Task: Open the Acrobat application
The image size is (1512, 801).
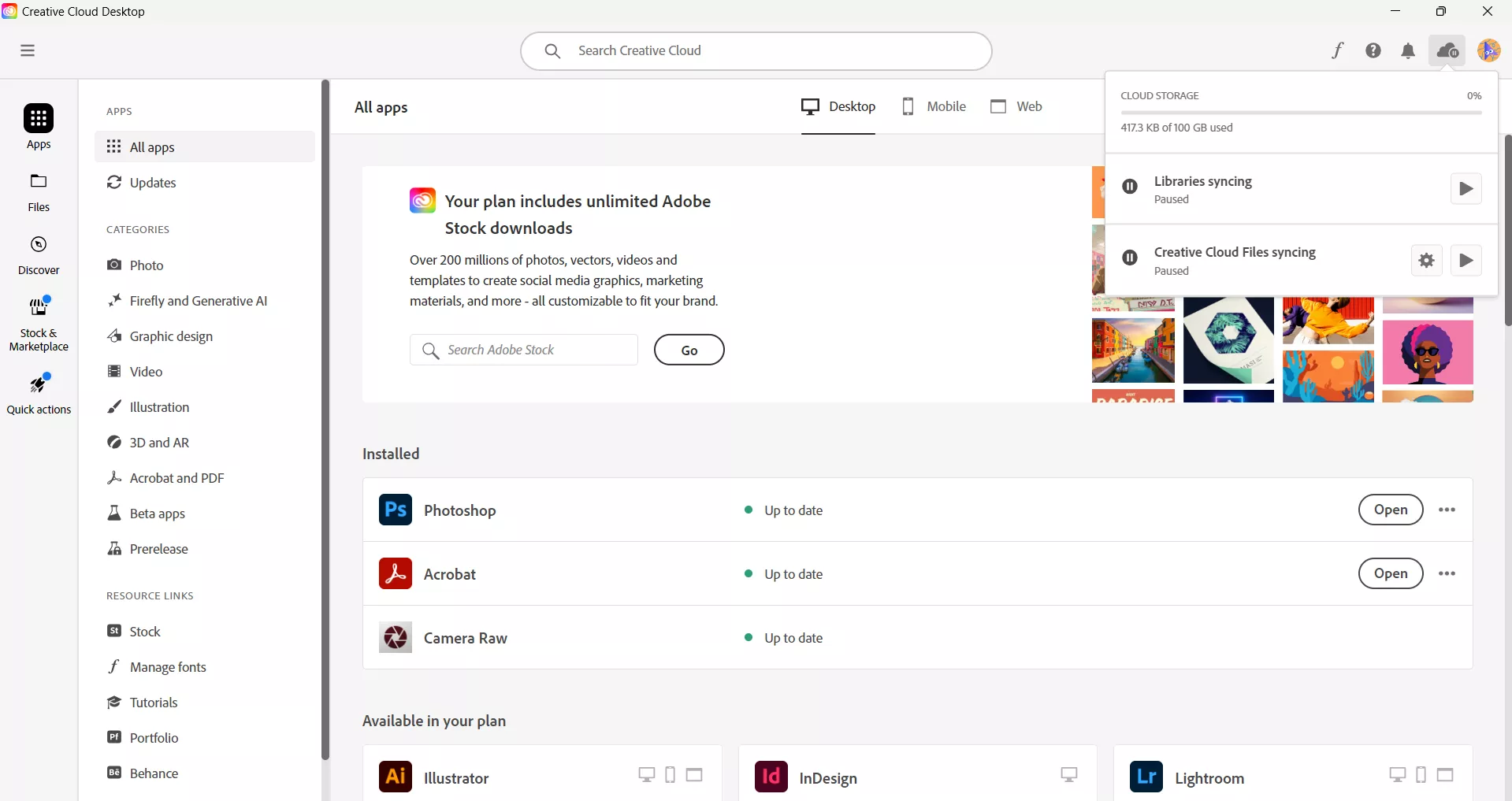Action: point(1390,573)
